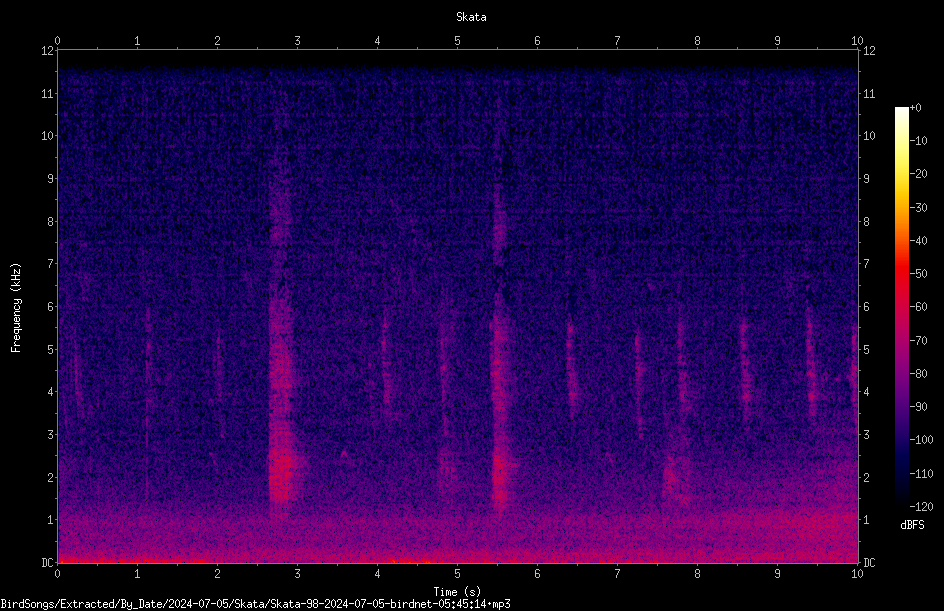Image resolution: width=944 pixels, height=611 pixels.
Task: Click the "2" tick on the right frequency axis
Action: pos(866,477)
